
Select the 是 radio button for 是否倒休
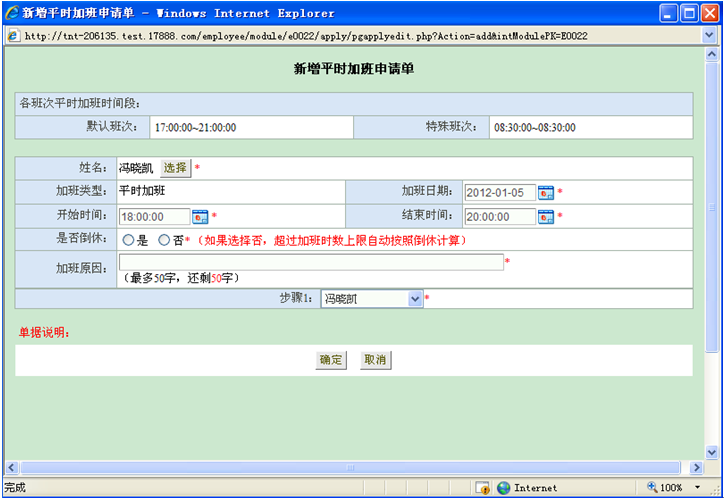(128, 240)
